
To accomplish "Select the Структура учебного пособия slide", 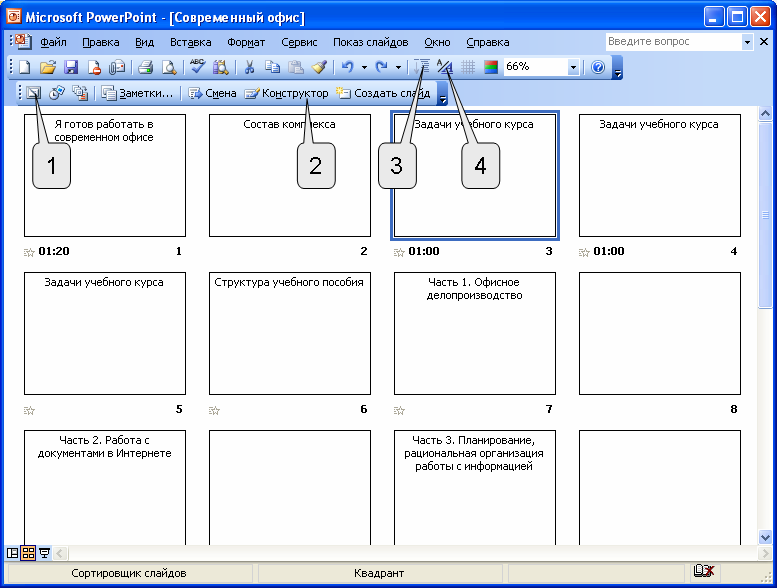I will (x=289, y=333).
